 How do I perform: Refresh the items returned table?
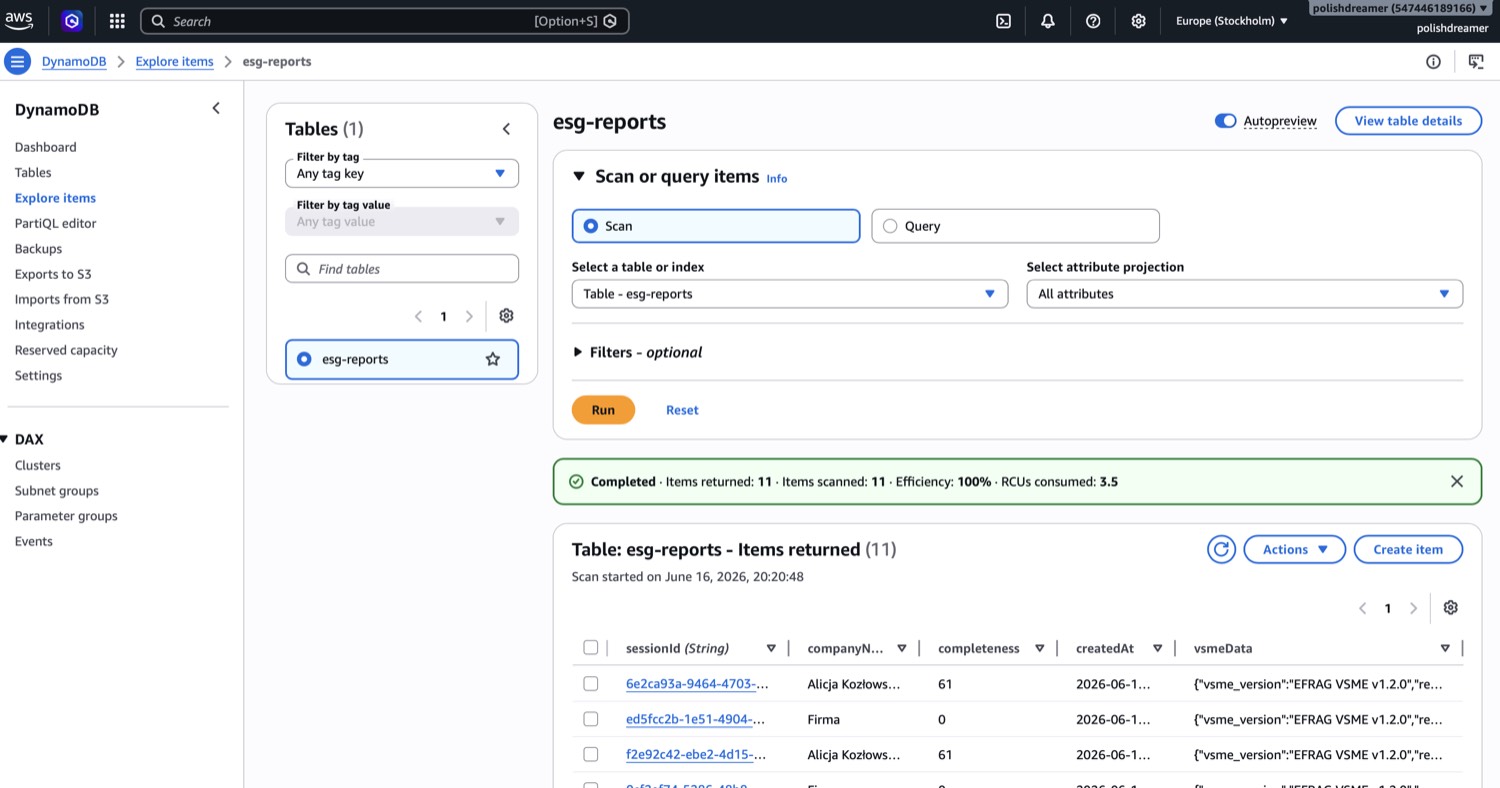tap(1221, 549)
